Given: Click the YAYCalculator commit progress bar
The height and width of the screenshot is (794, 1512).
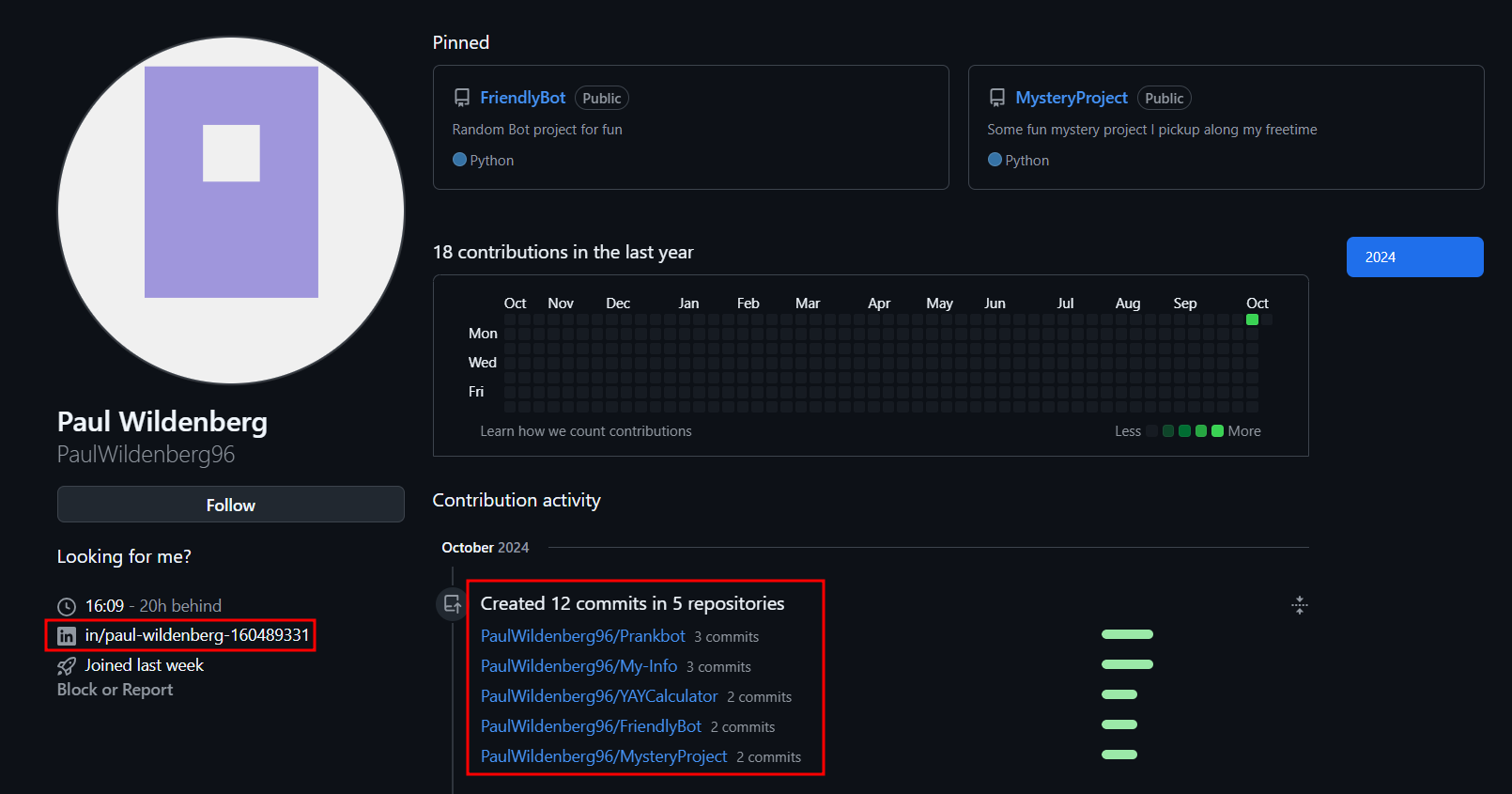Looking at the screenshot, I should [x=1119, y=694].
